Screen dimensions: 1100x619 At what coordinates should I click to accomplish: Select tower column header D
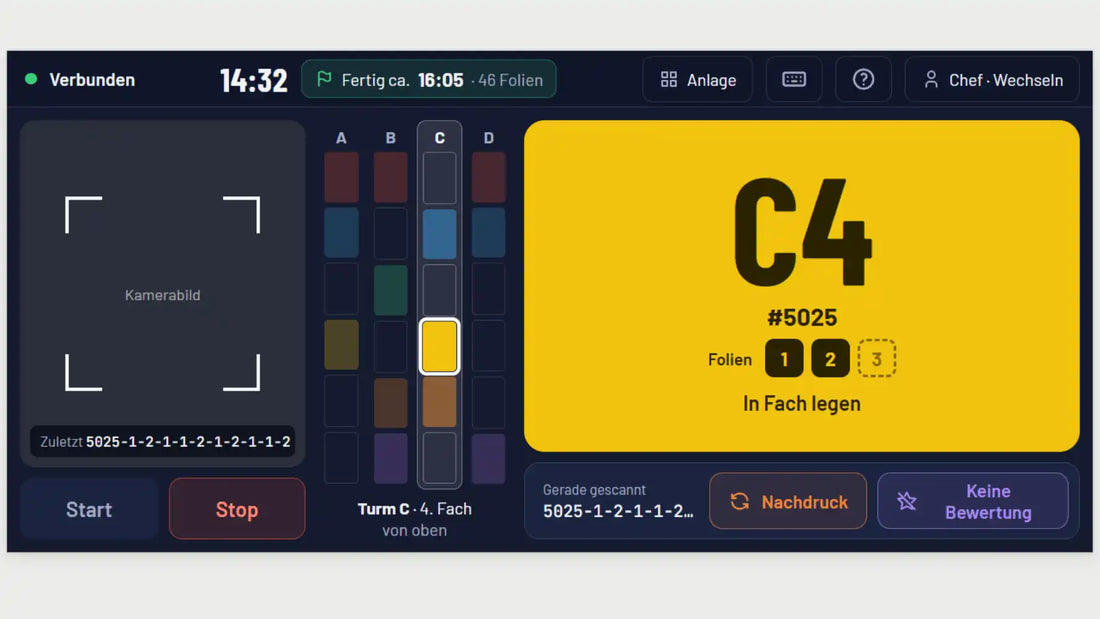tap(488, 138)
